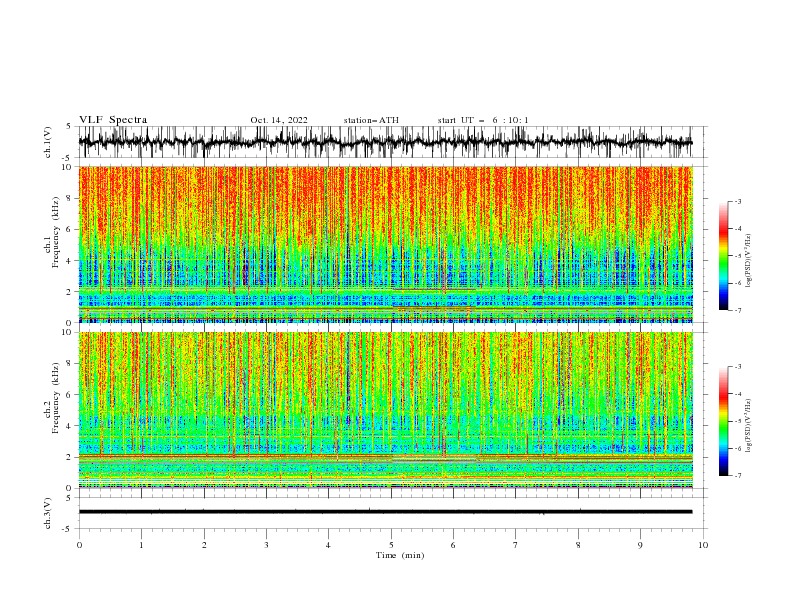The width and height of the screenshot is (792, 612).
Task: Click time axis tick label '2'
Action: click(x=204, y=545)
